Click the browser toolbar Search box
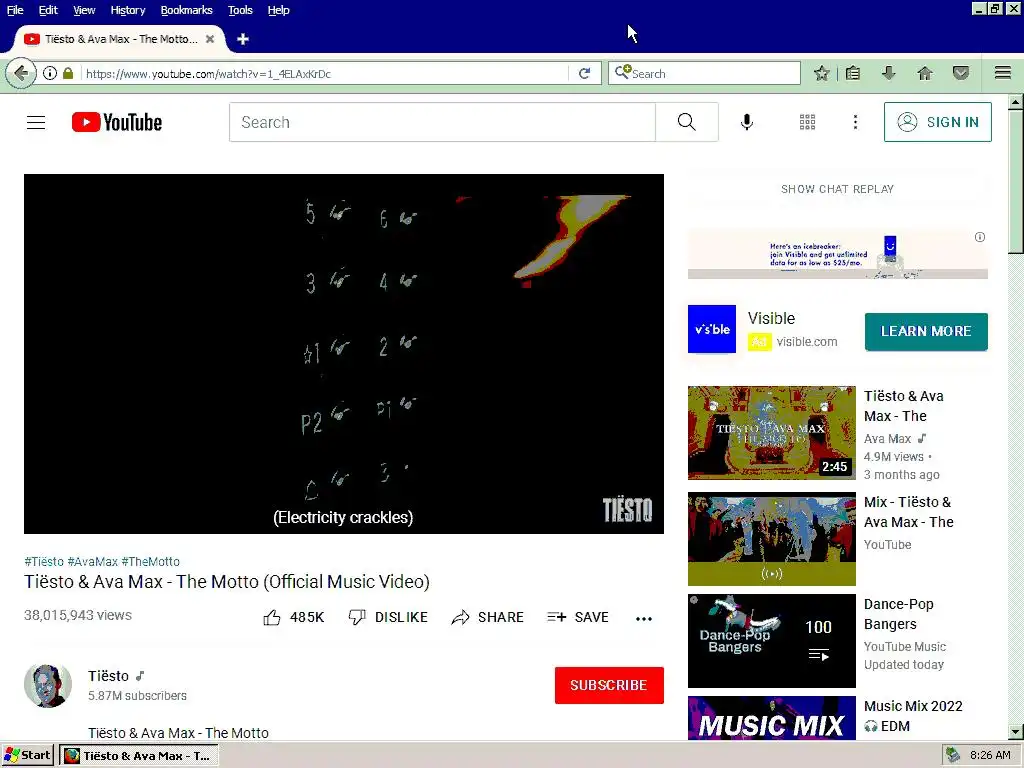 [704, 73]
